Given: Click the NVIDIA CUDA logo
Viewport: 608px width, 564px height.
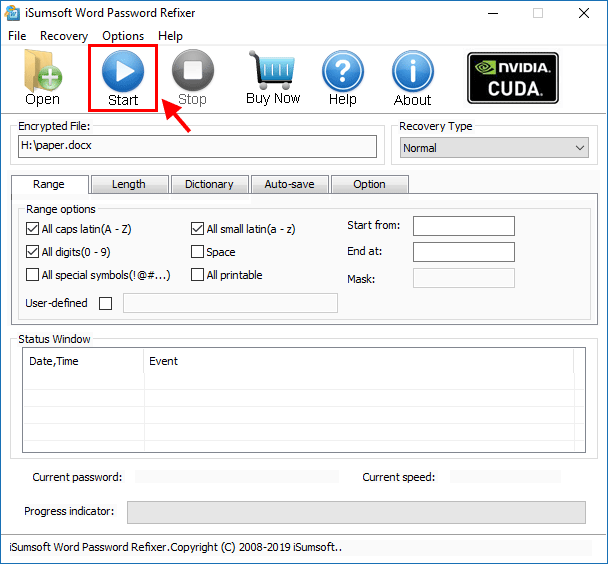Looking at the screenshot, I should click(x=513, y=78).
